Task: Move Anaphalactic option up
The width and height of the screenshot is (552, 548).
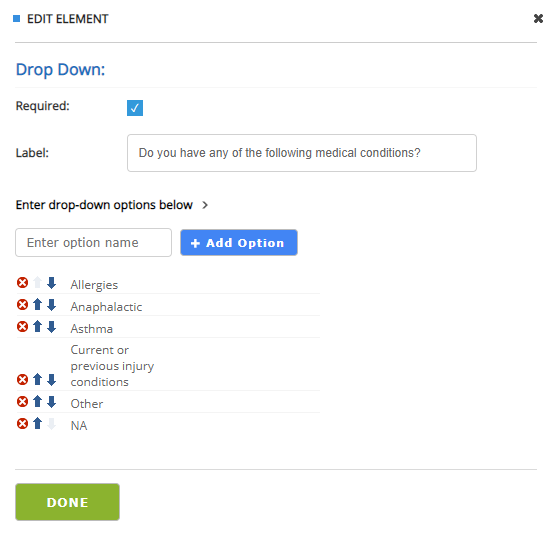Action: pos(37,304)
